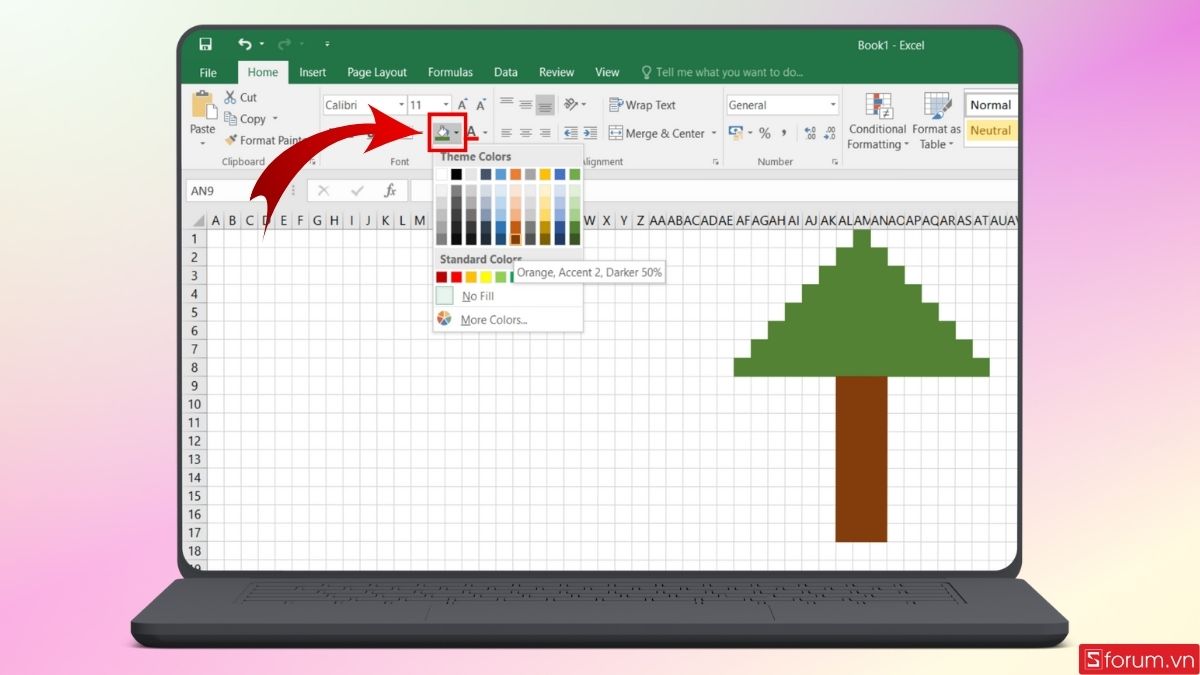
Task: Click the Align Left icon
Action: [x=506, y=133]
